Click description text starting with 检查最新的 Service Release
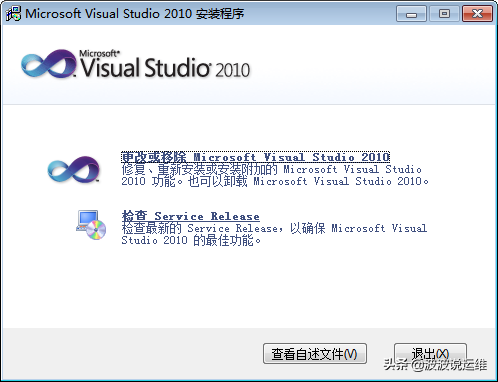The width and height of the screenshot is (498, 382). tap(274, 234)
